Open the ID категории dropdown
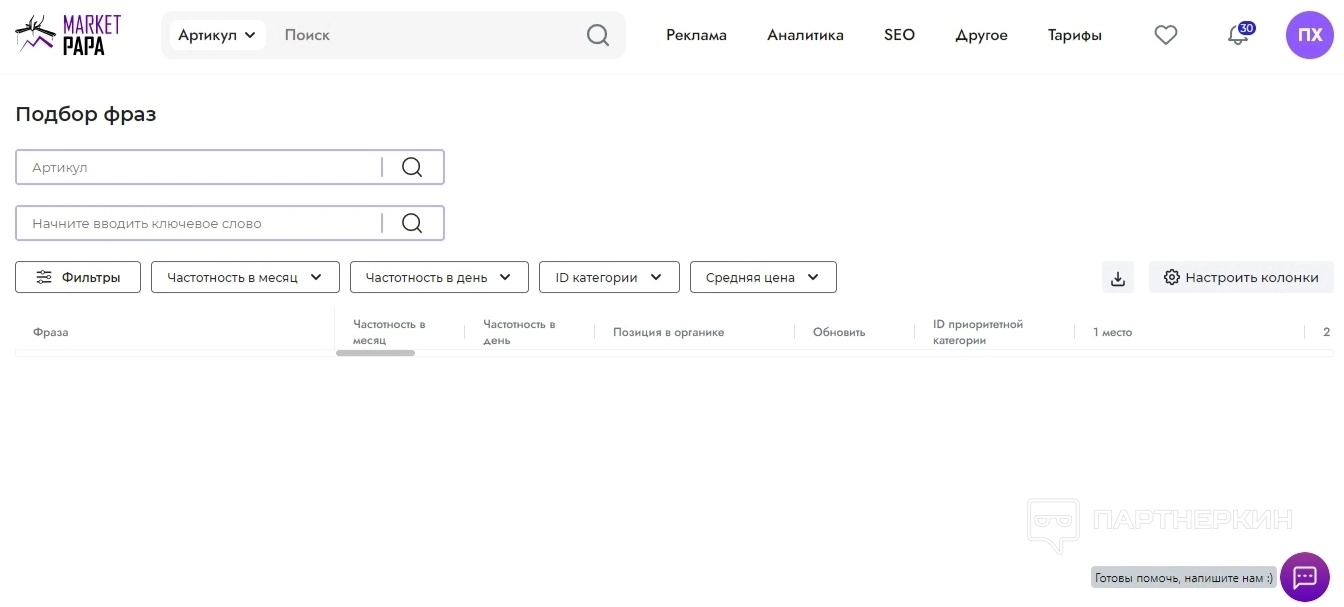1344x607 pixels. click(x=609, y=277)
